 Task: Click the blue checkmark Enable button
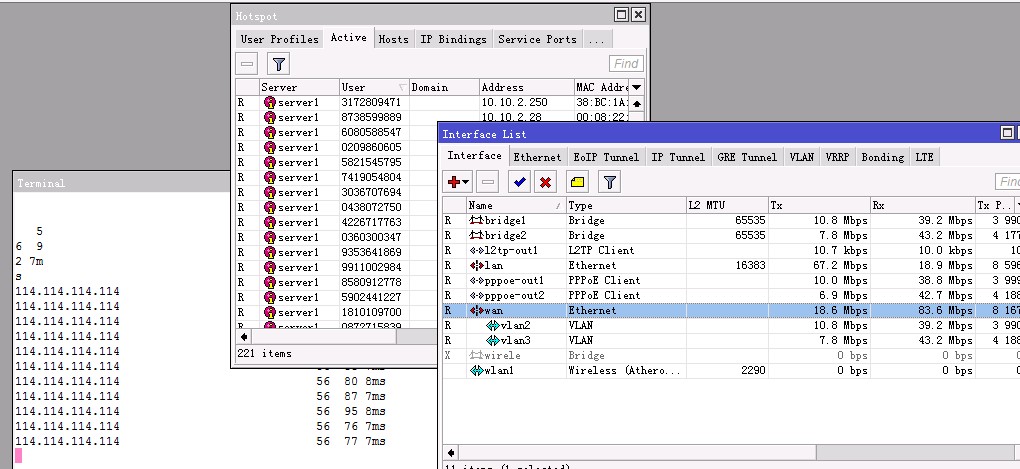(519, 182)
